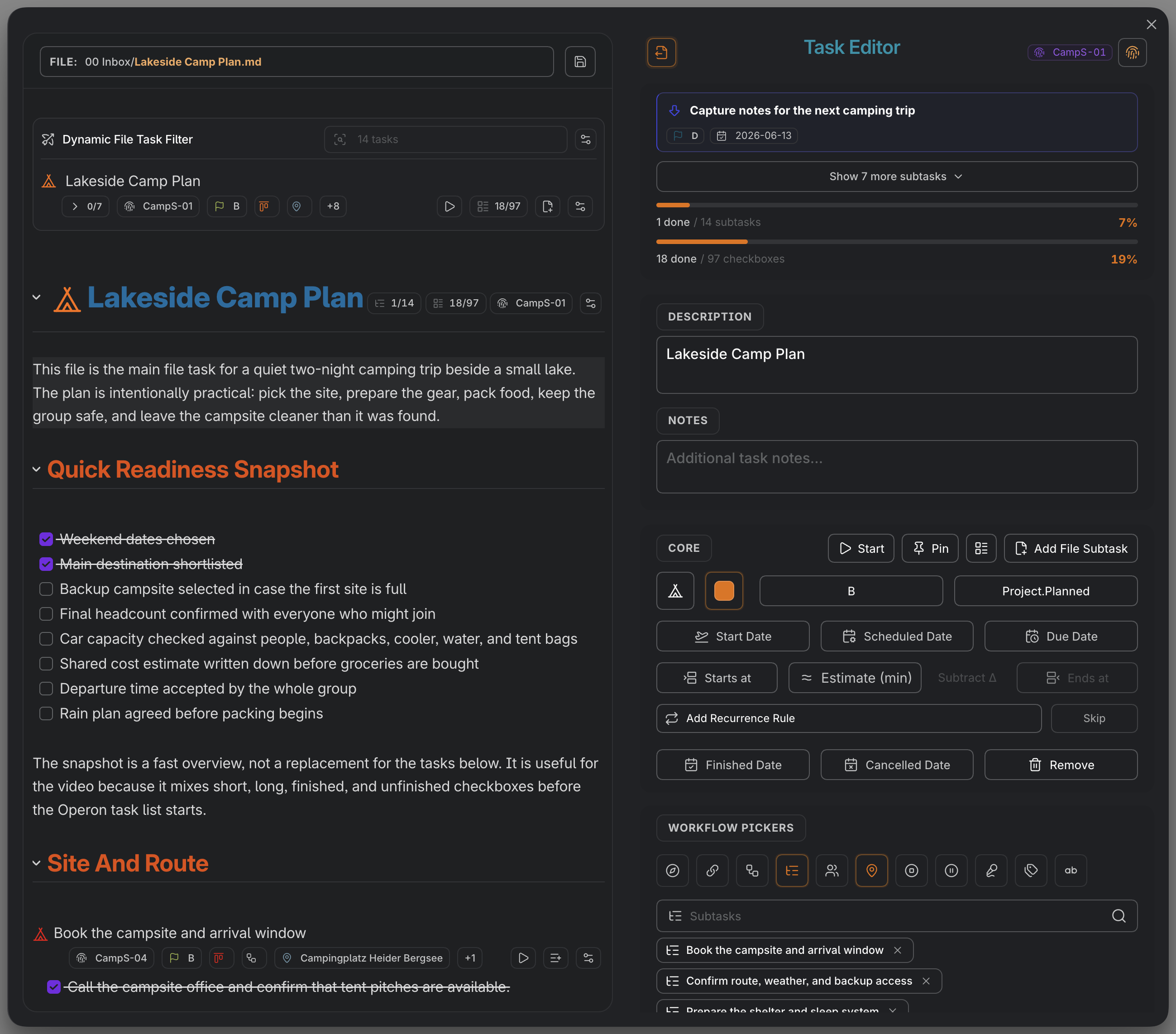Open settings sliders for Book the campsite task
1176x1034 pixels.
pyautogui.click(x=588, y=957)
